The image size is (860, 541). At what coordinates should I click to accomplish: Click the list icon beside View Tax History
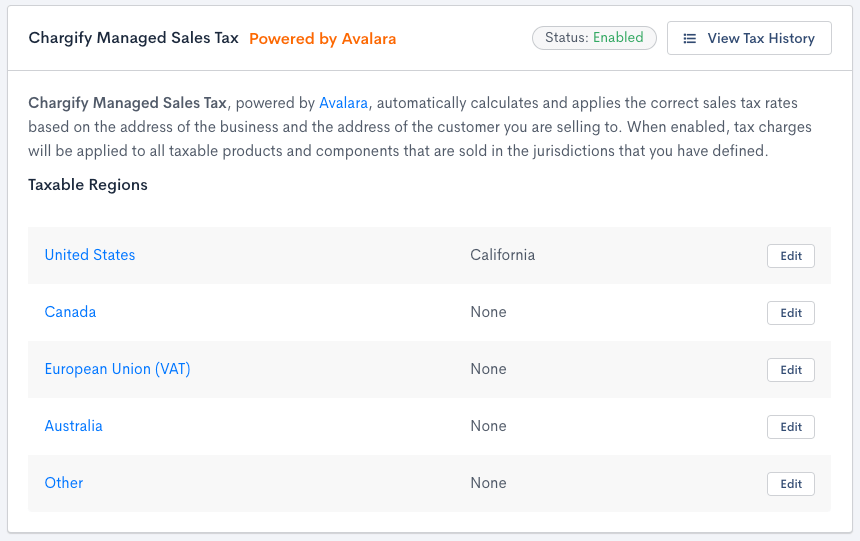690,39
